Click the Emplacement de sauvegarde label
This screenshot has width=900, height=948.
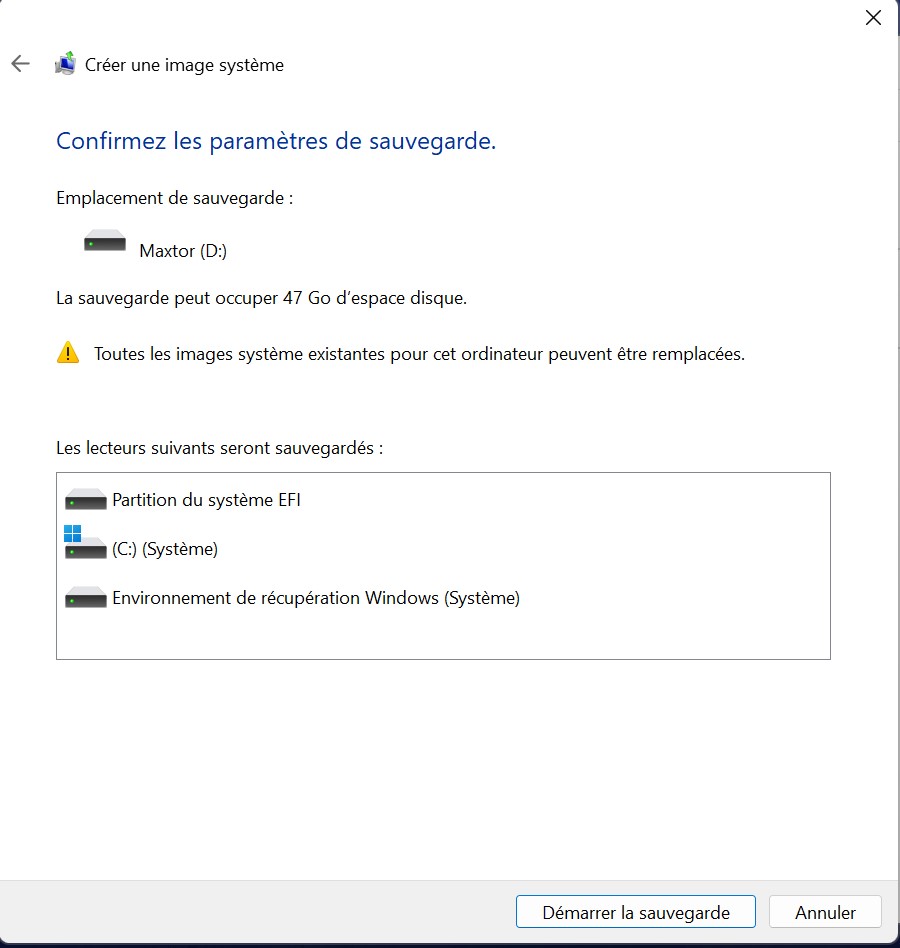pyautogui.click(x=174, y=198)
